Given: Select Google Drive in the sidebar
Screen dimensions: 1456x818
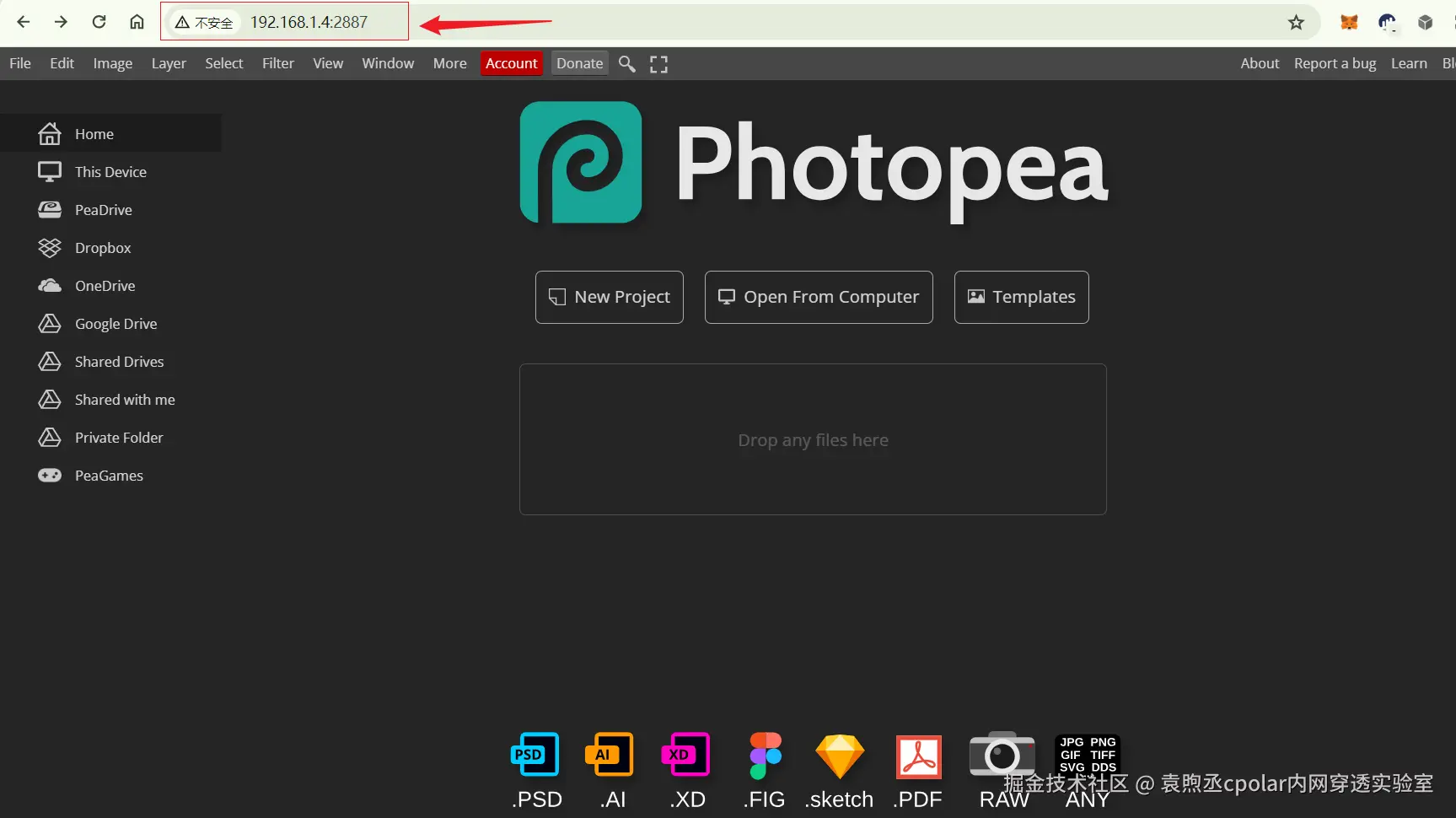Looking at the screenshot, I should point(110,323).
